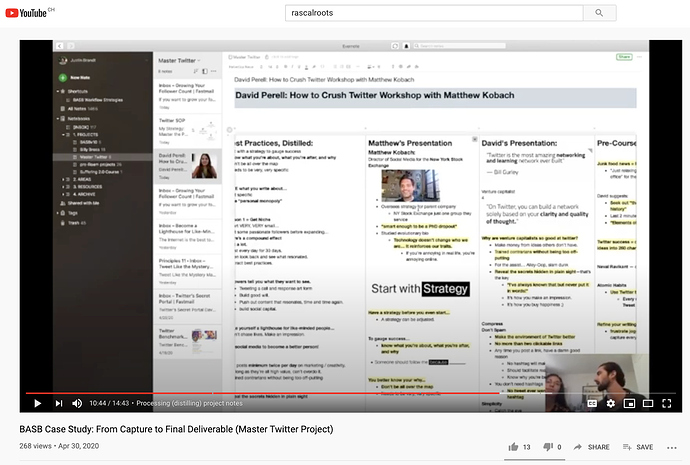Click the YouTube logo
690x465 pixels.
(x=26, y=13)
